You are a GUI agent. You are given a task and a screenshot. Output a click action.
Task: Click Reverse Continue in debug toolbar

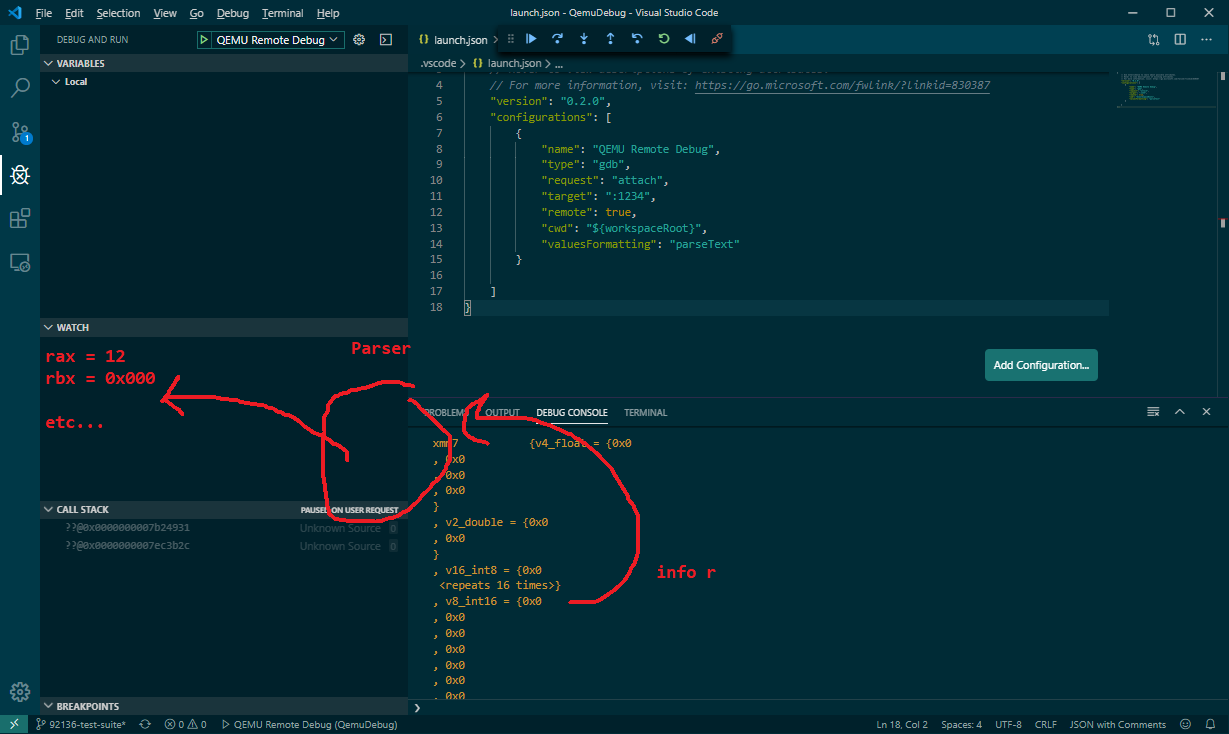coord(689,39)
